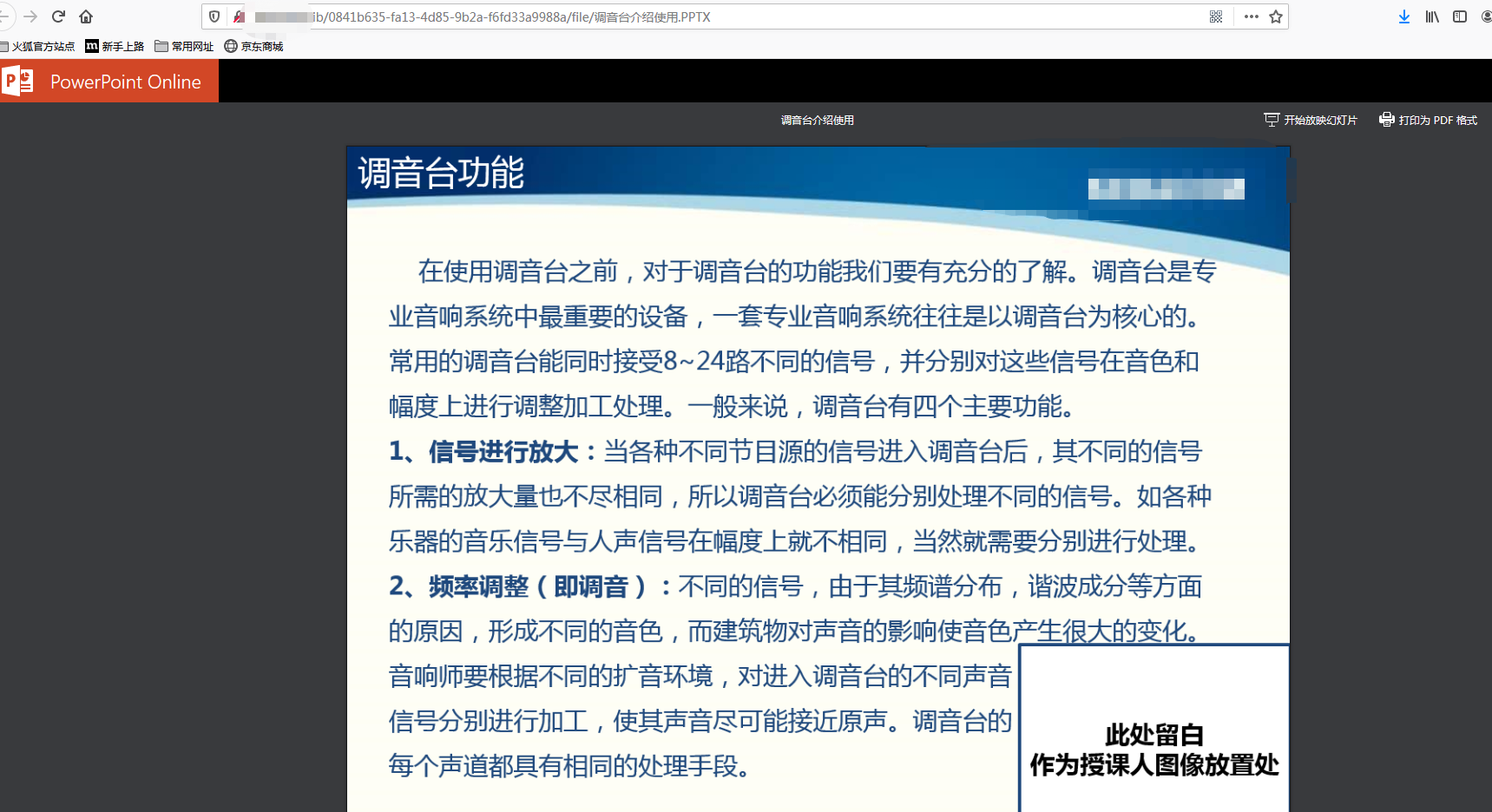The width and height of the screenshot is (1492, 812).
Task: Reload the current page
Action: pyautogui.click(x=58, y=16)
